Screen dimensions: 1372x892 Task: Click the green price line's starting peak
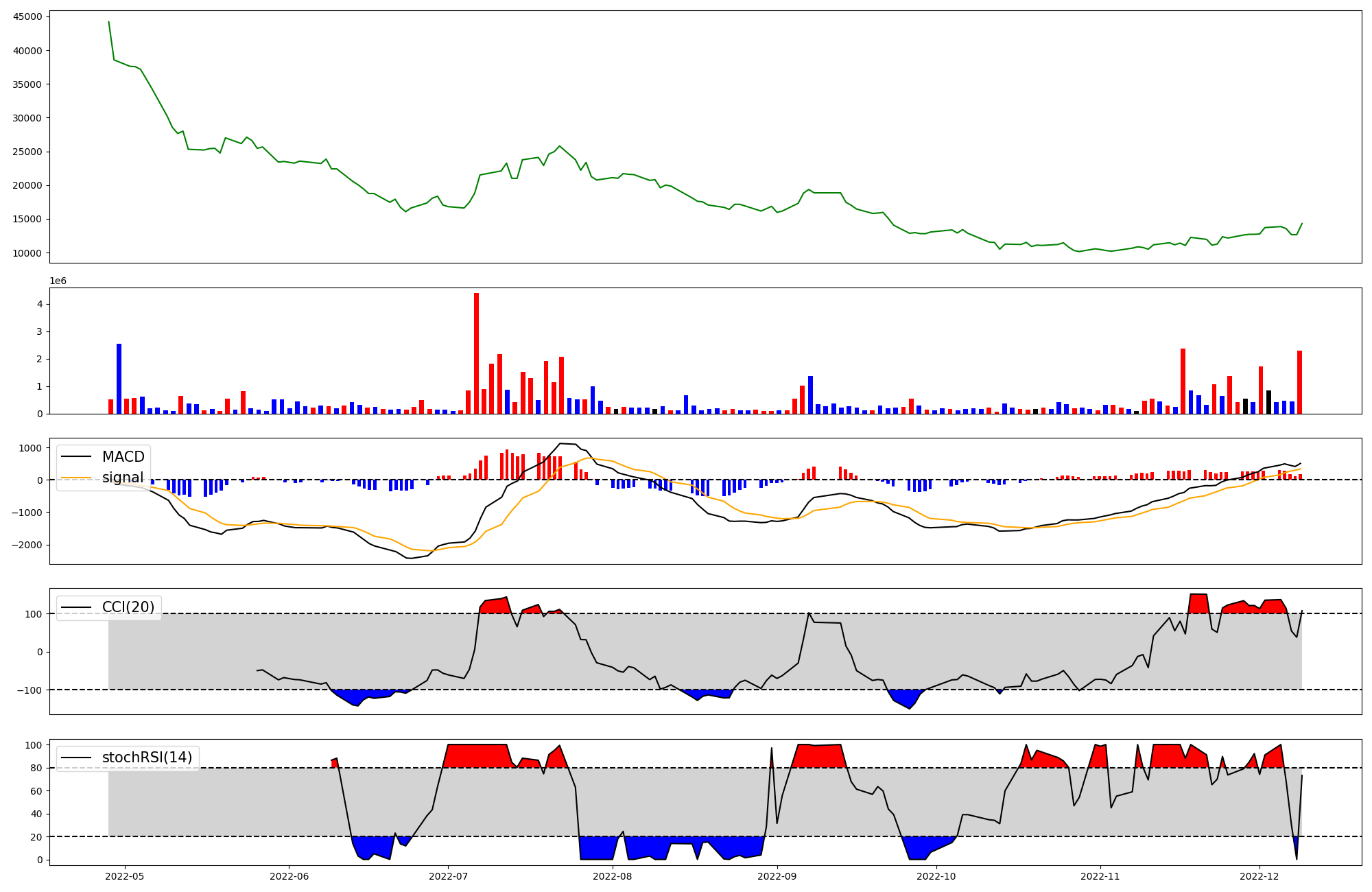(x=108, y=22)
